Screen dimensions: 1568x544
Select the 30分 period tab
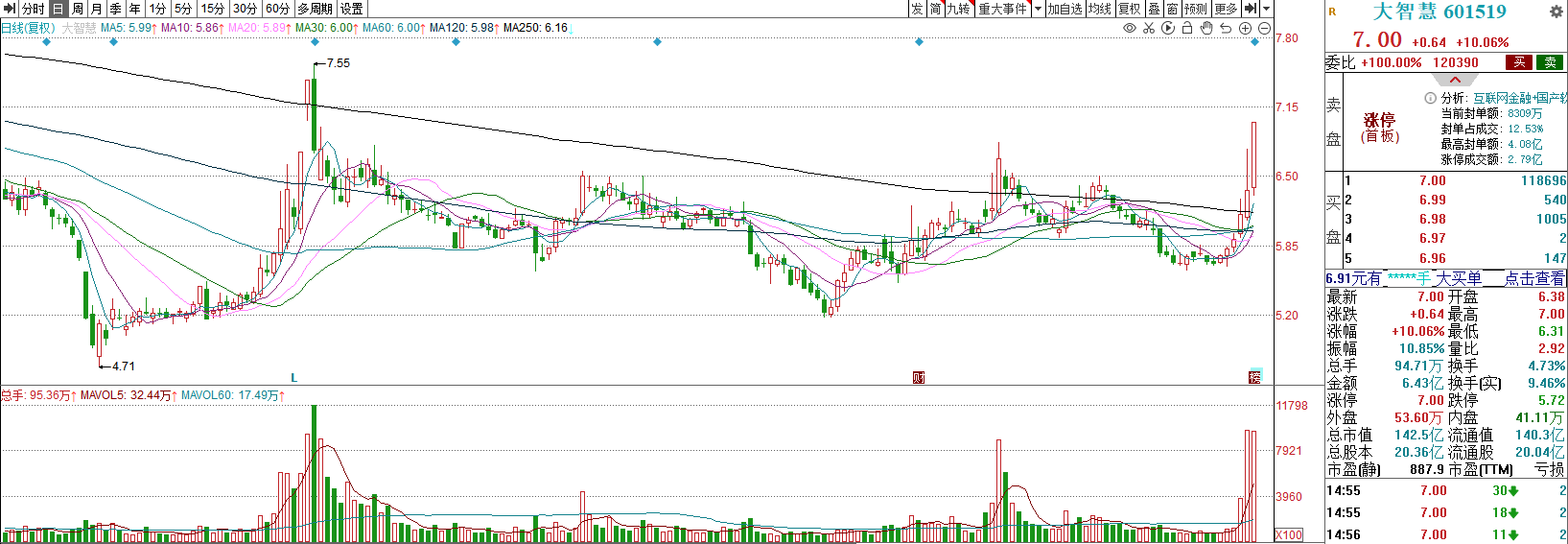click(246, 9)
